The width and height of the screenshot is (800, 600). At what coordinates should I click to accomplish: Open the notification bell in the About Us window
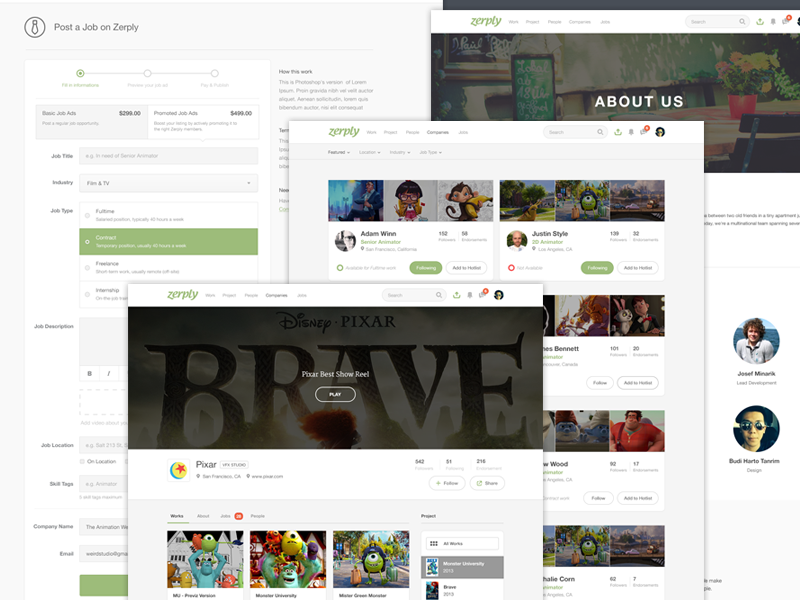click(773, 21)
